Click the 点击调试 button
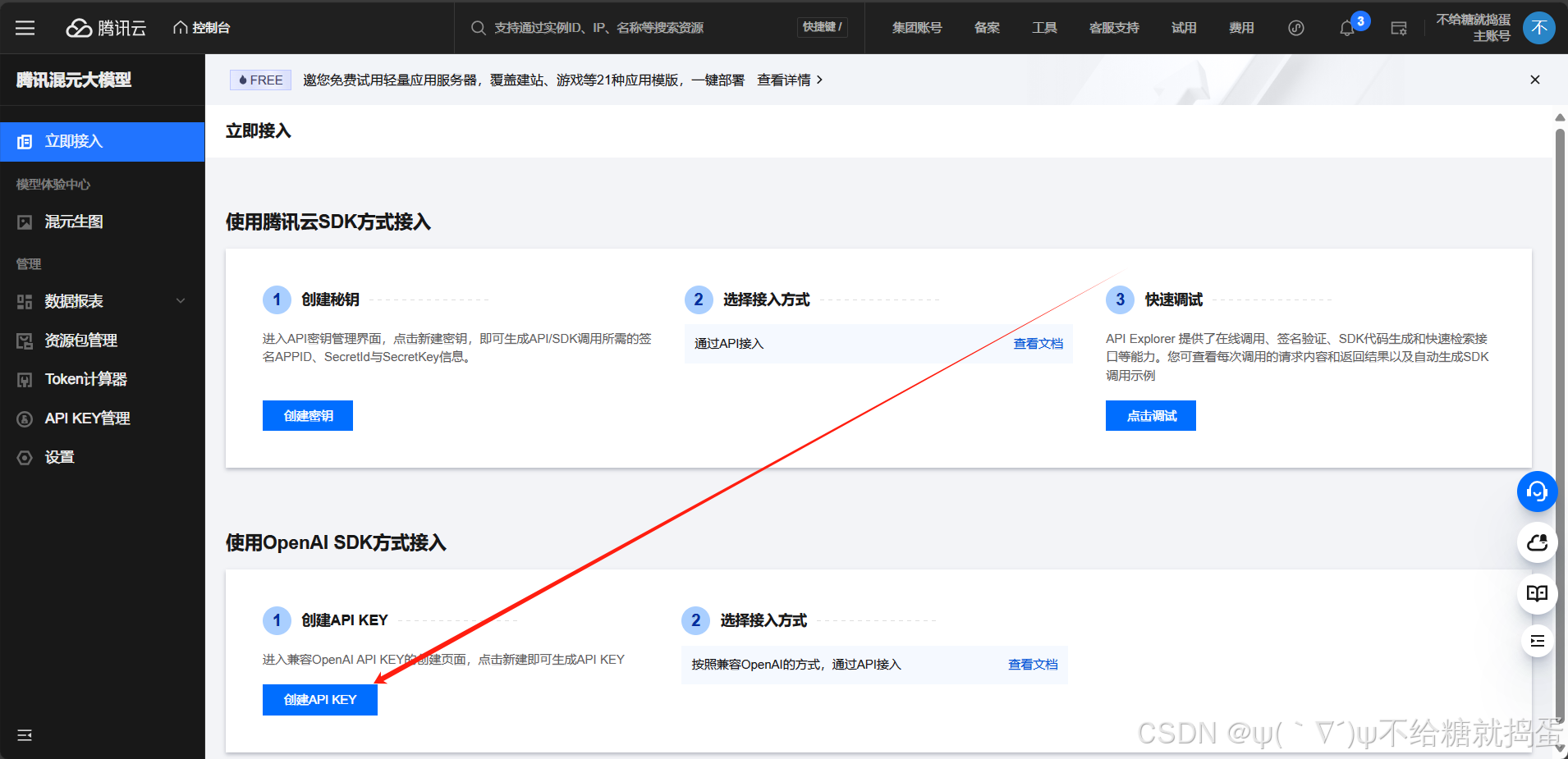 click(1151, 416)
